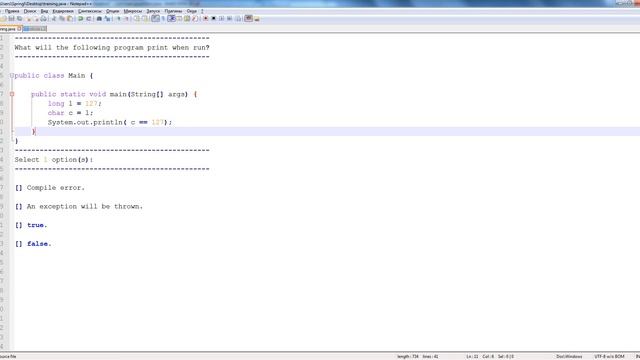Click the green Undo arrow icon

(80, 19)
